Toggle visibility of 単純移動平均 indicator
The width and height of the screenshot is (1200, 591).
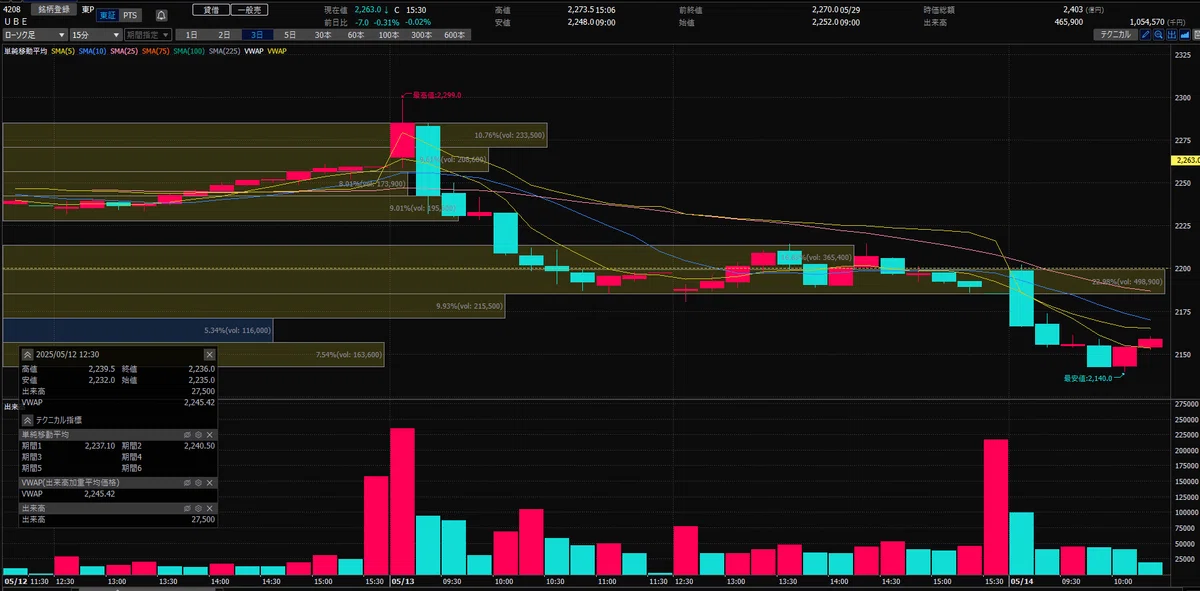tap(187, 435)
